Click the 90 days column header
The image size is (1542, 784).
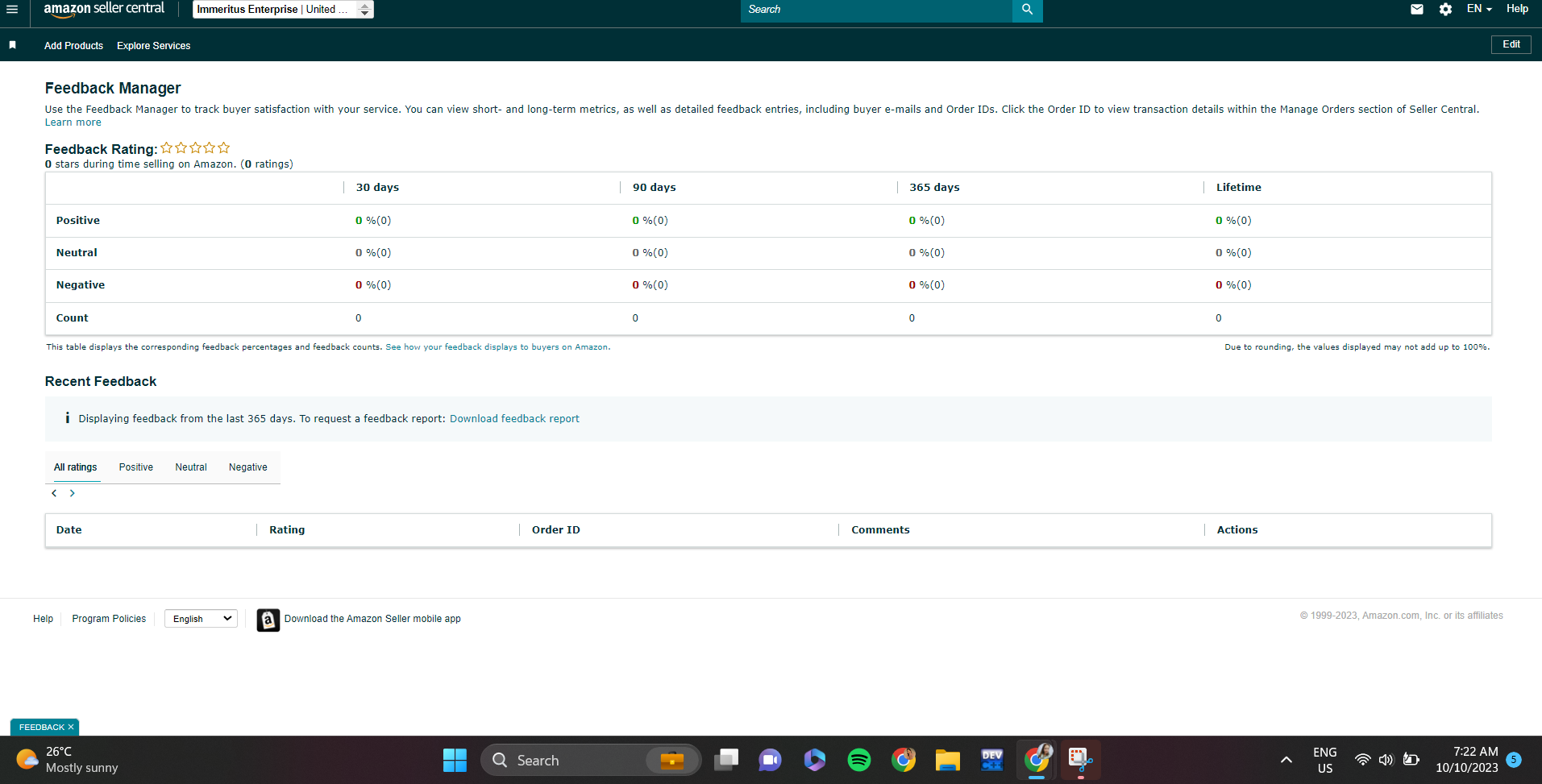tap(655, 188)
